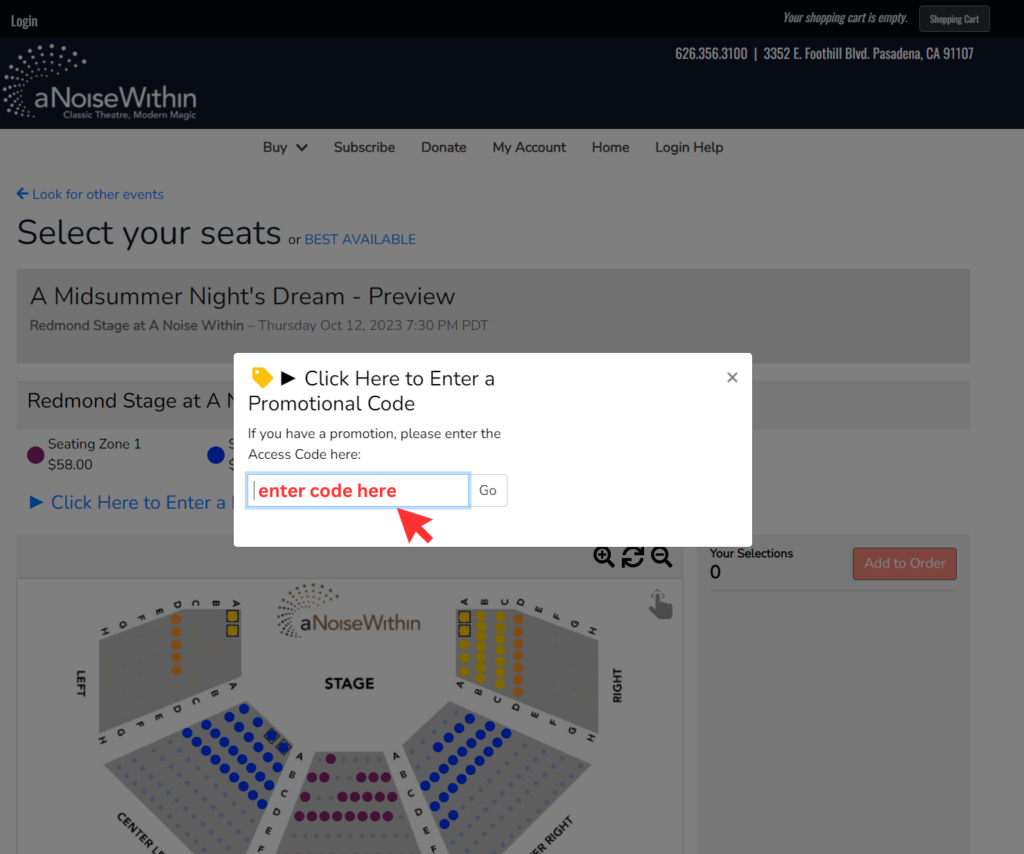Open the Buy dropdown menu
Image resolution: width=1024 pixels, height=854 pixels.
(x=284, y=147)
